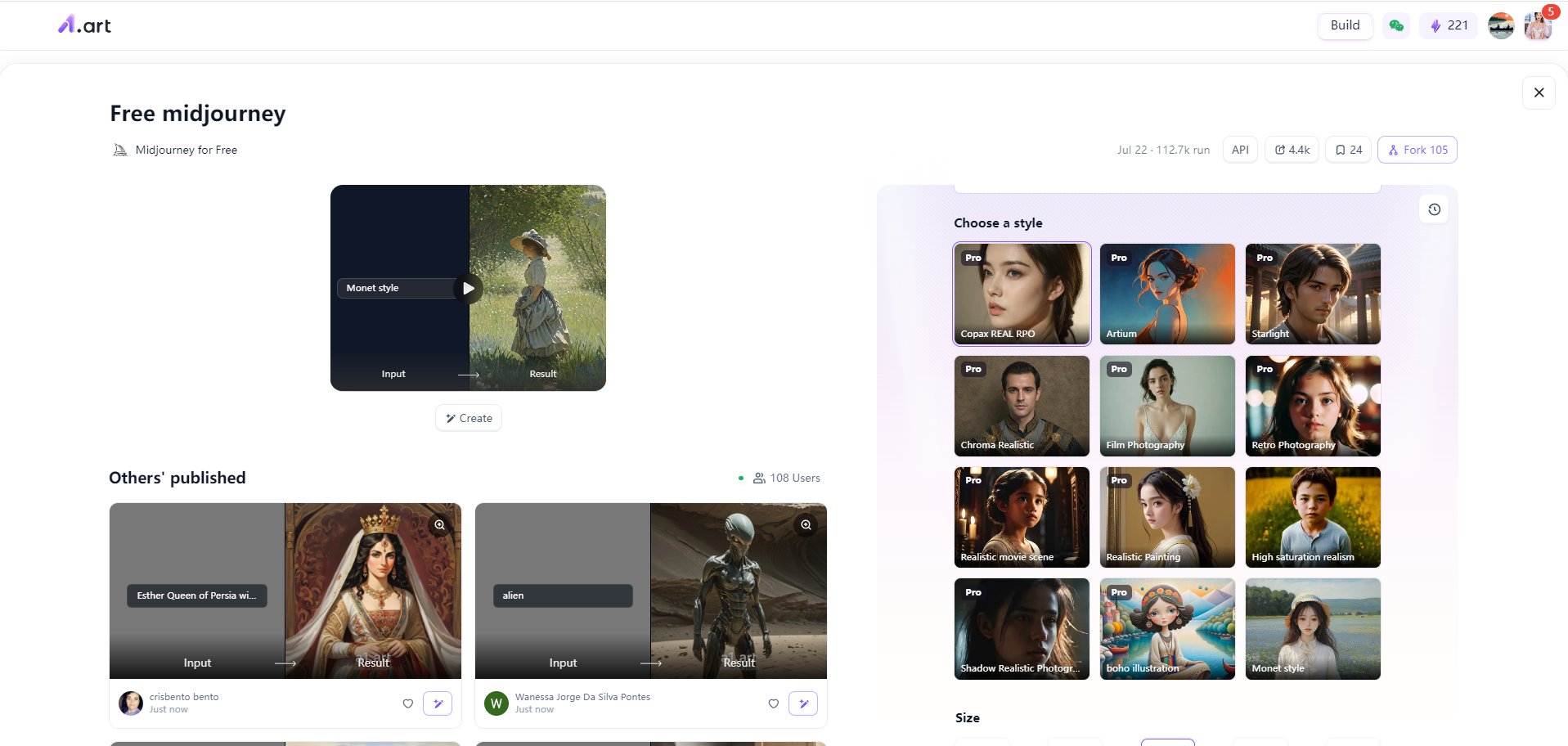Bookmark the app using the 24 button

[1348, 150]
